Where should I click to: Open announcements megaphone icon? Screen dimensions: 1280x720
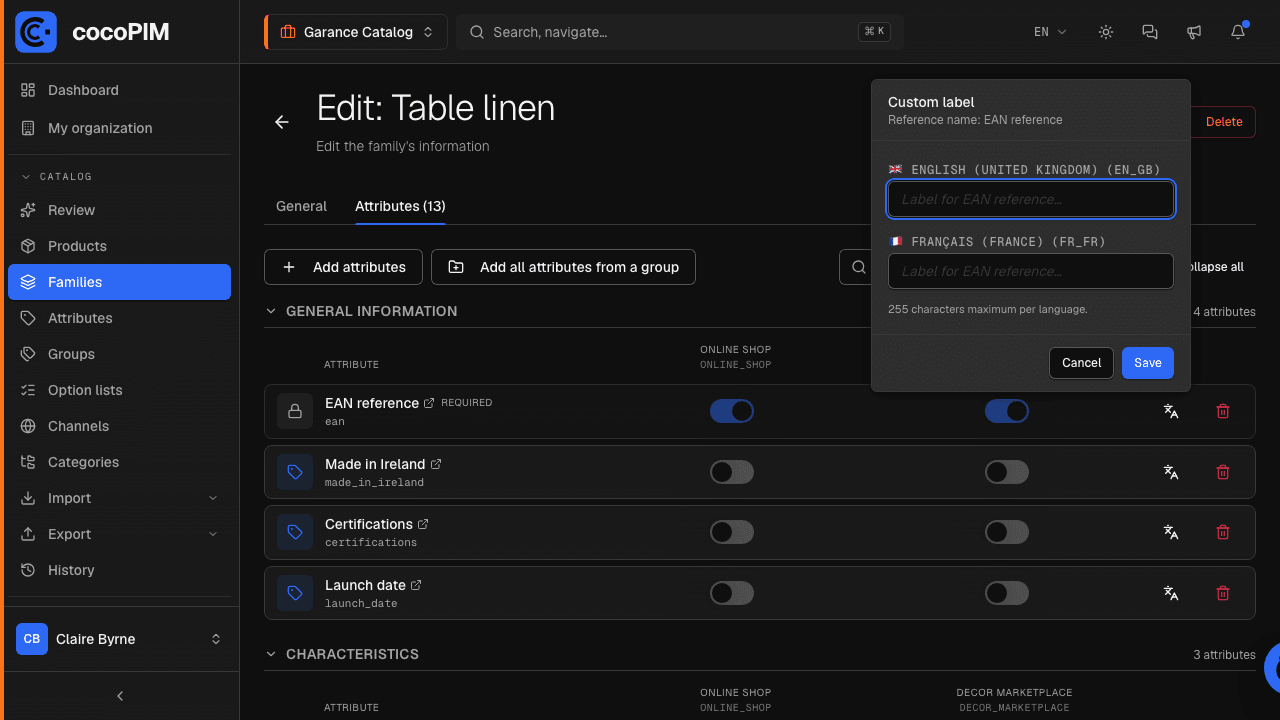point(1194,32)
